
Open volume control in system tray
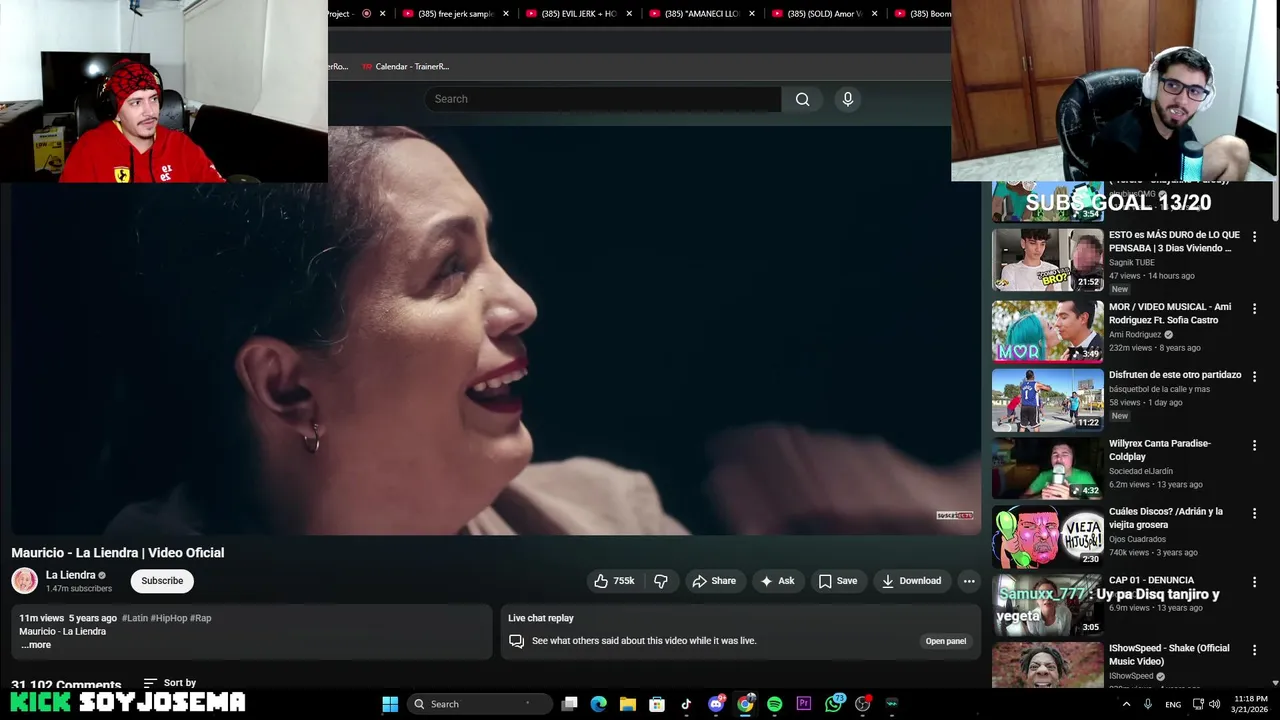(x=1215, y=704)
